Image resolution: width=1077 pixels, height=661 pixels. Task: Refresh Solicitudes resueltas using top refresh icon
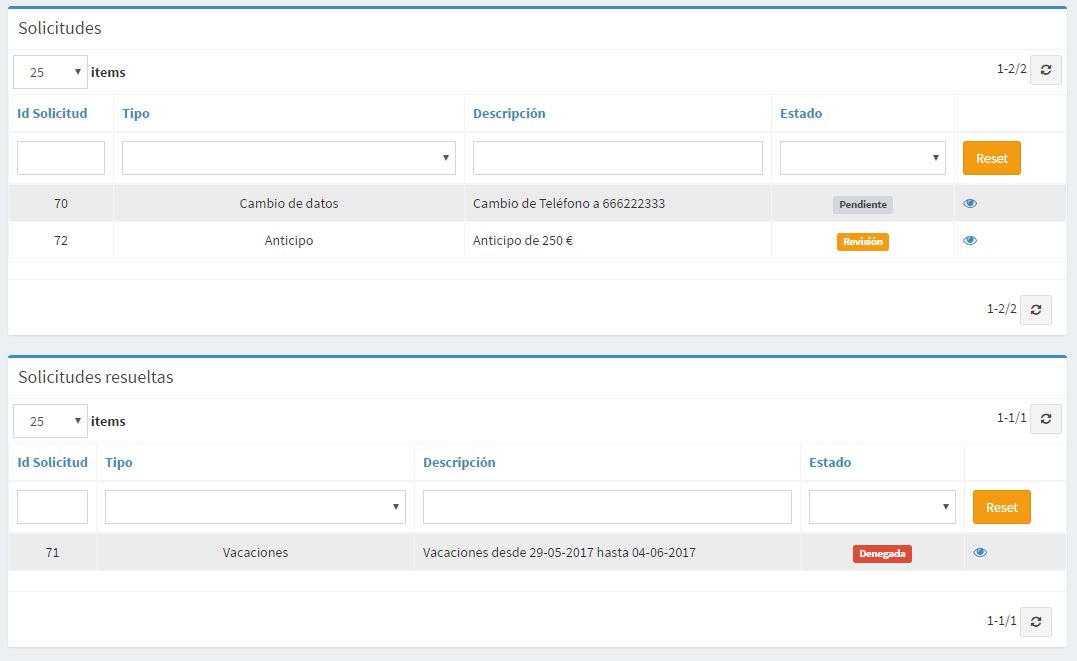1045,419
